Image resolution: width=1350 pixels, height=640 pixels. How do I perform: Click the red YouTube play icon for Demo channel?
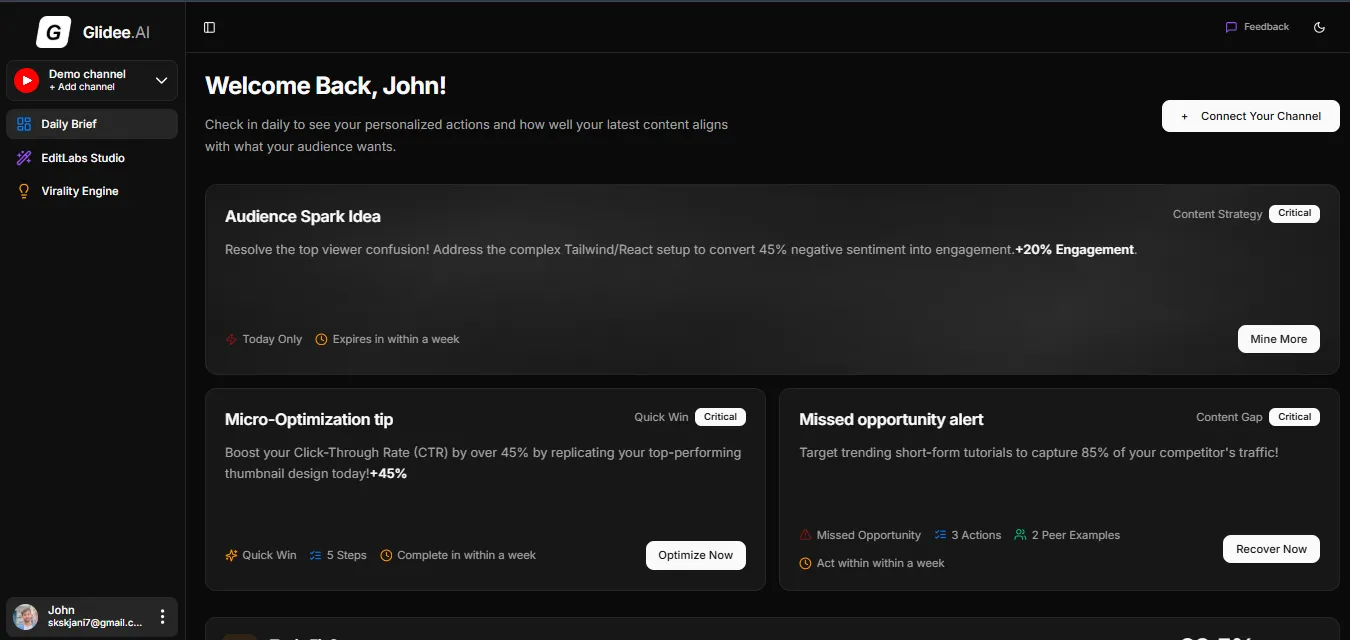(x=25, y=80)
